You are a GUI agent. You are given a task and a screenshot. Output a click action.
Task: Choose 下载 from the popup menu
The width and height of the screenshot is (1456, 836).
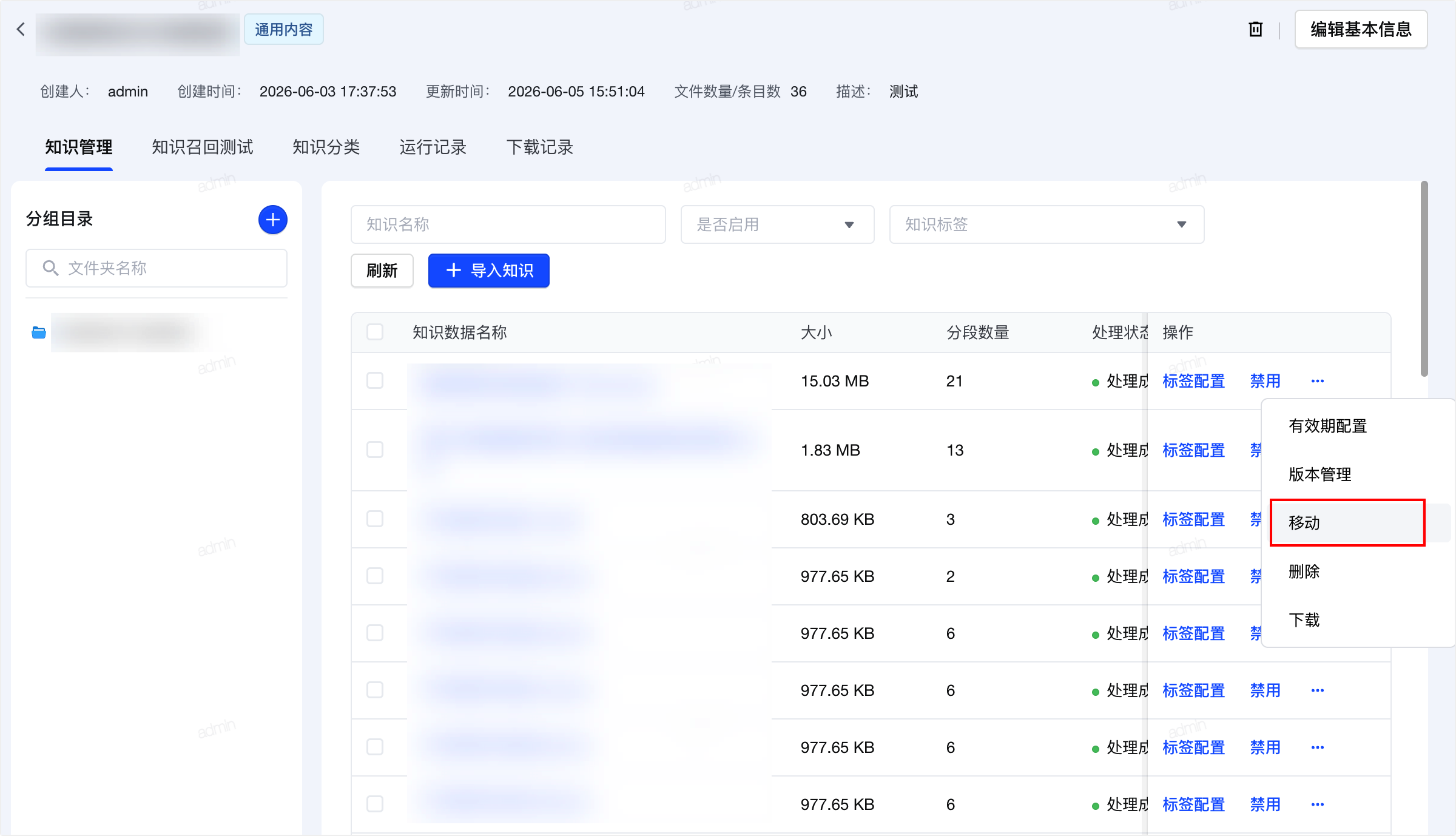click(1358, 620)
